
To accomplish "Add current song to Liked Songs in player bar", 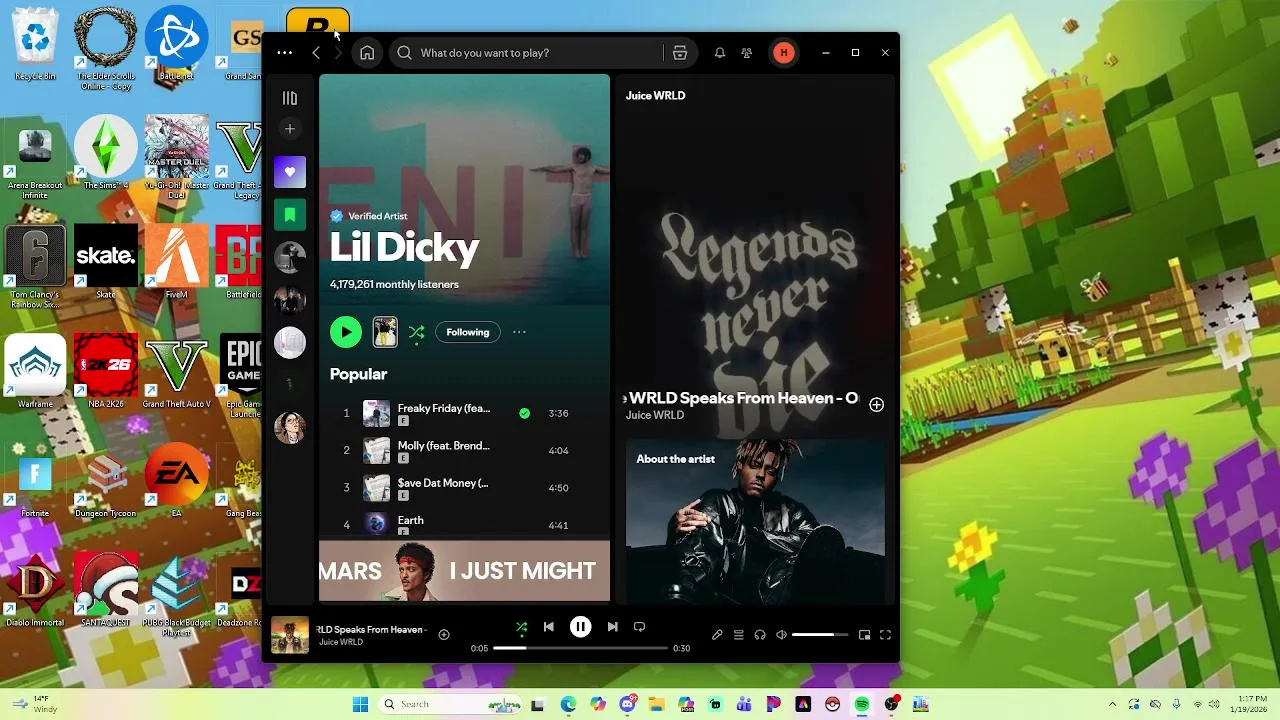I will click(444, 634).
